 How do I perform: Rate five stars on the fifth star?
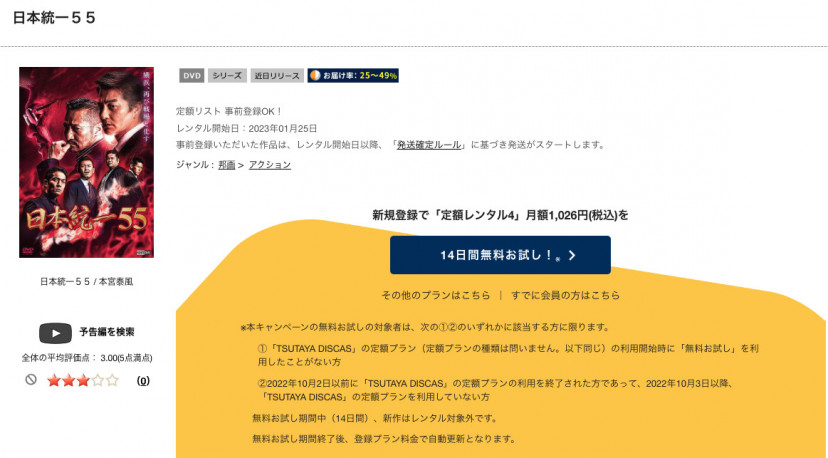pyautogui.click(x=112, y=380)
